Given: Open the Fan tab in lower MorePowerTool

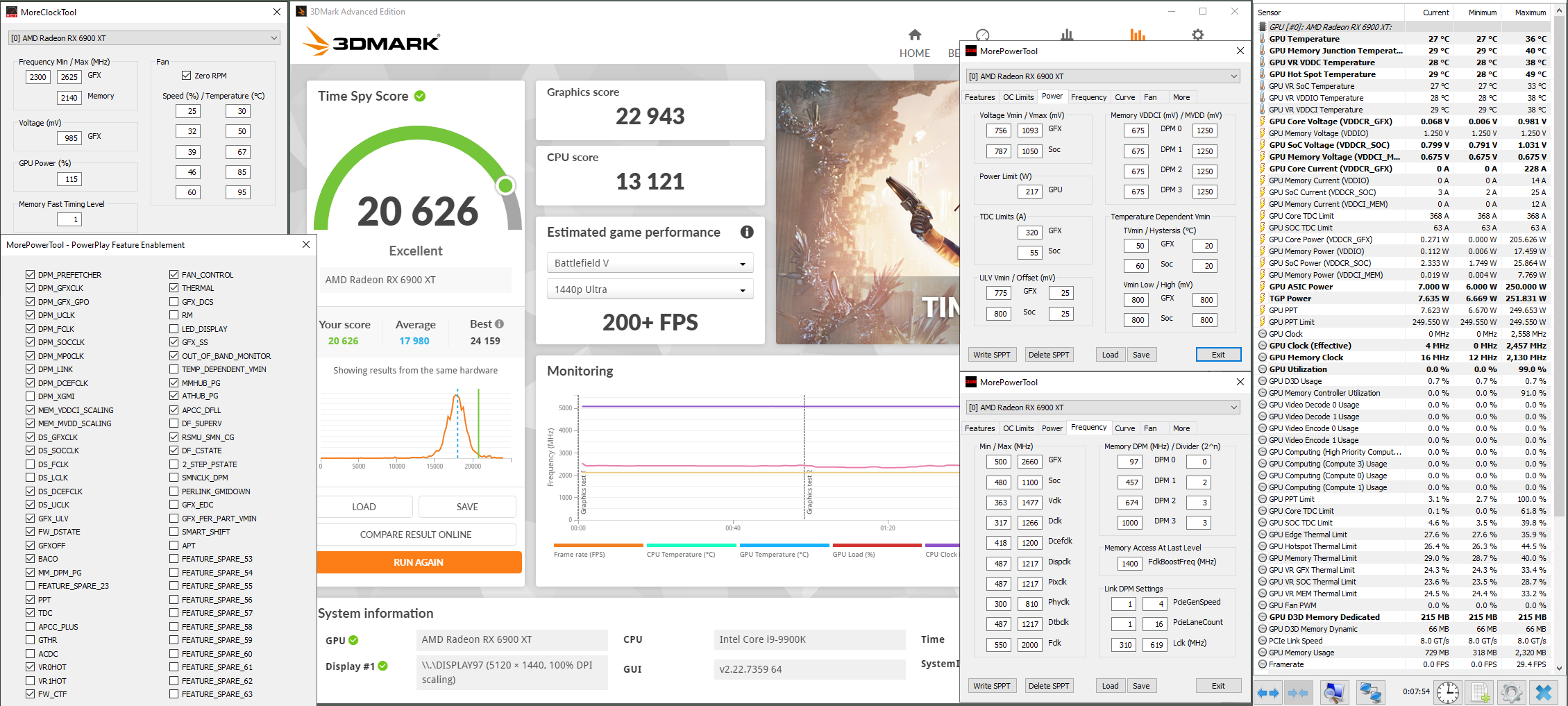Looking at the screenshot, I should pyautogui.click(x=1150, y=428).
